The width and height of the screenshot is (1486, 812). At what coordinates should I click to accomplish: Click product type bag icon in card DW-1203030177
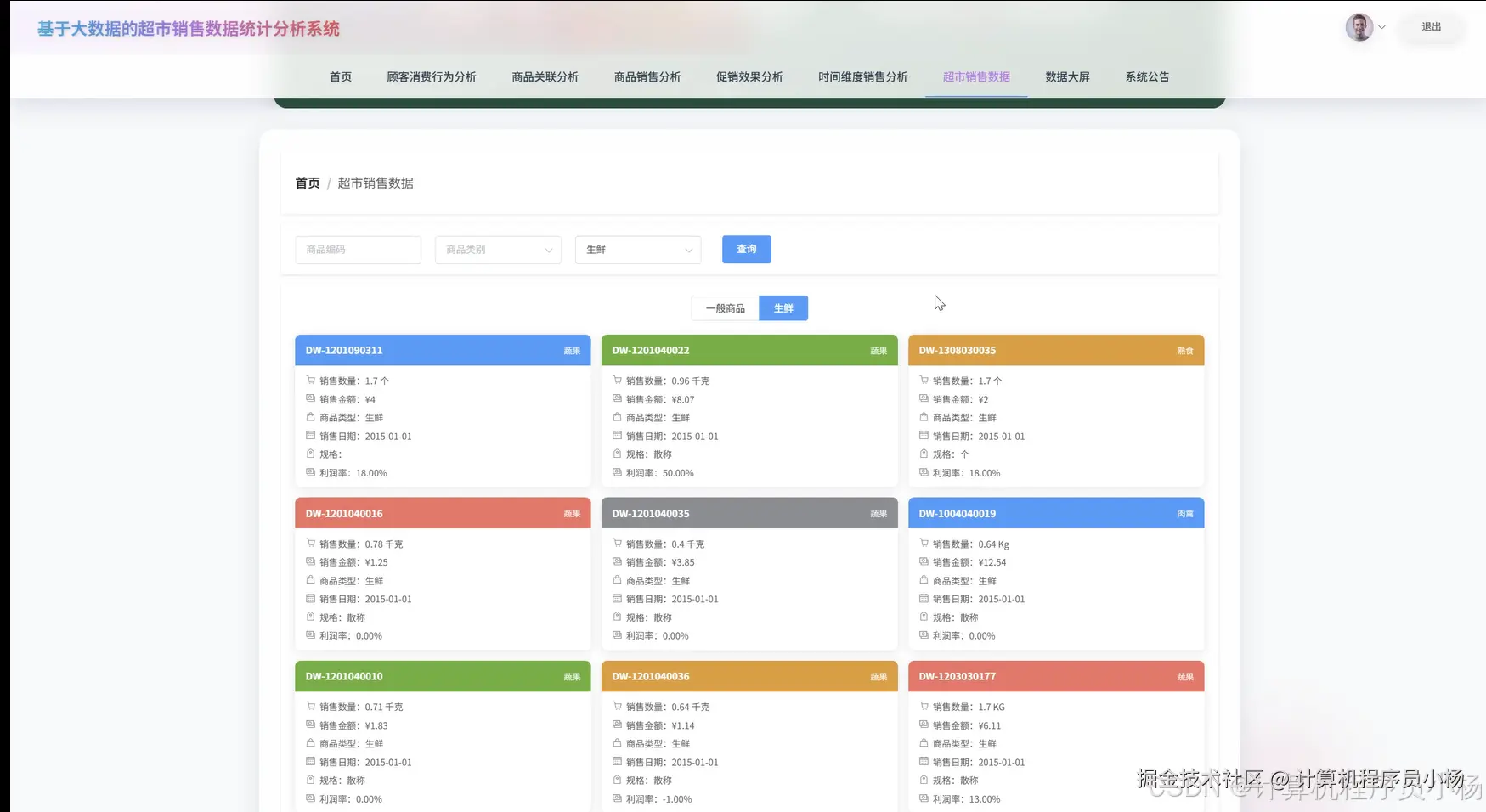point(924,743)
